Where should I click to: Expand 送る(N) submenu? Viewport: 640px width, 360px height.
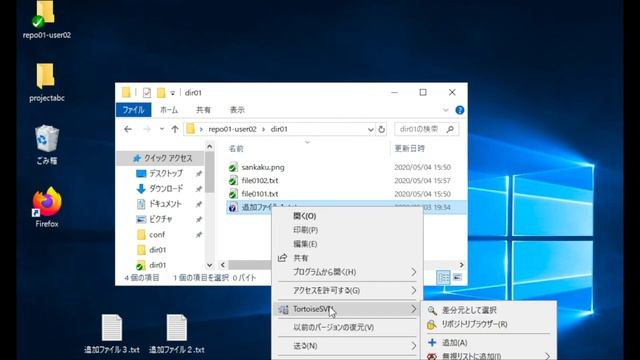click(x=347, y=346)
